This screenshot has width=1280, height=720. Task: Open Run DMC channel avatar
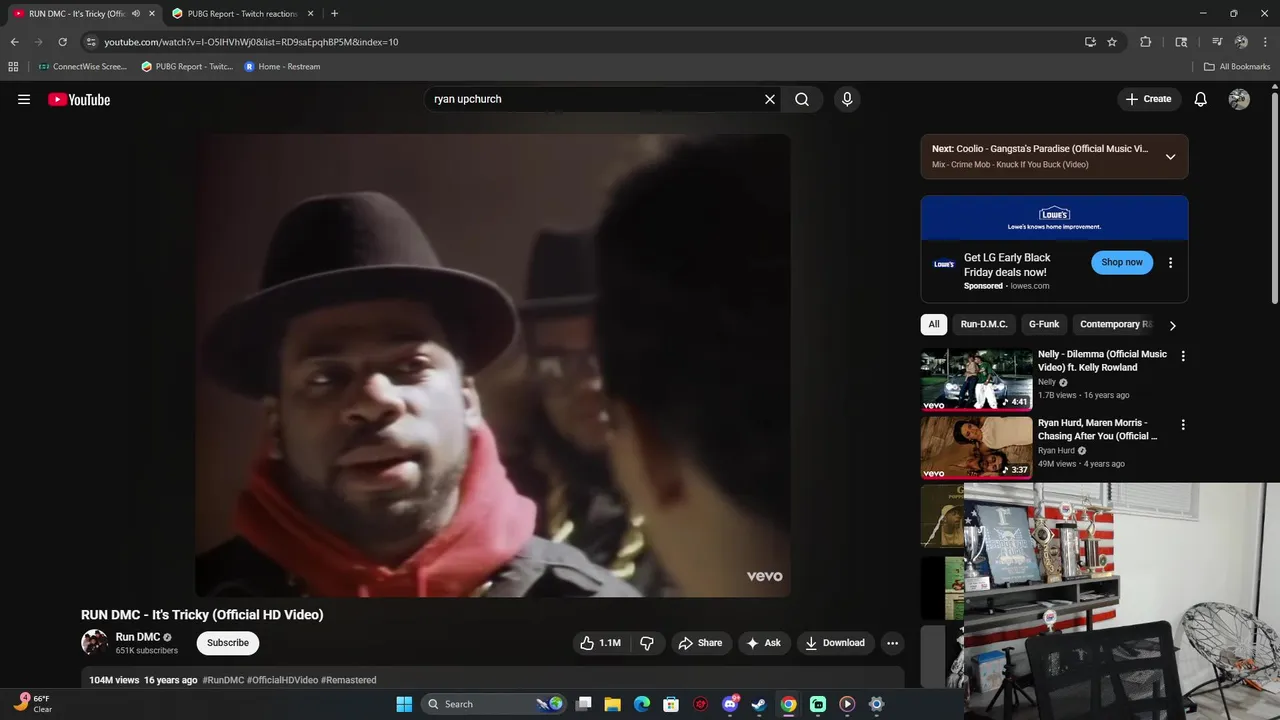[x=95, y=642]
